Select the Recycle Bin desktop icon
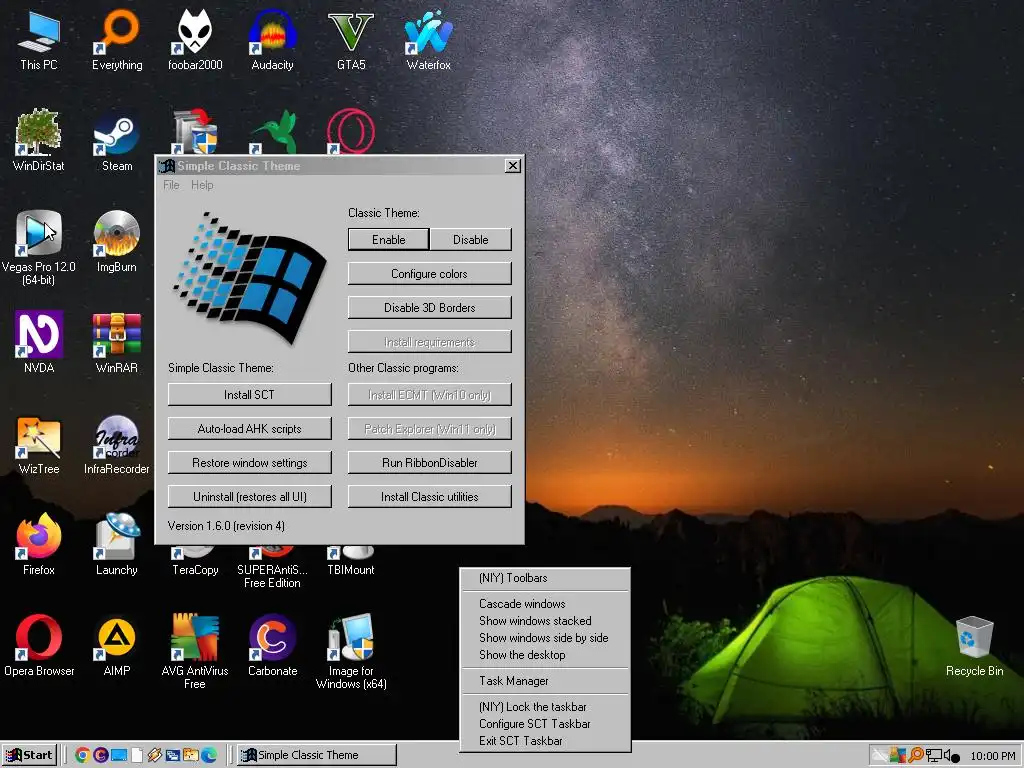The height and width of the screenshot is (768, 1024). pos(974,647)
